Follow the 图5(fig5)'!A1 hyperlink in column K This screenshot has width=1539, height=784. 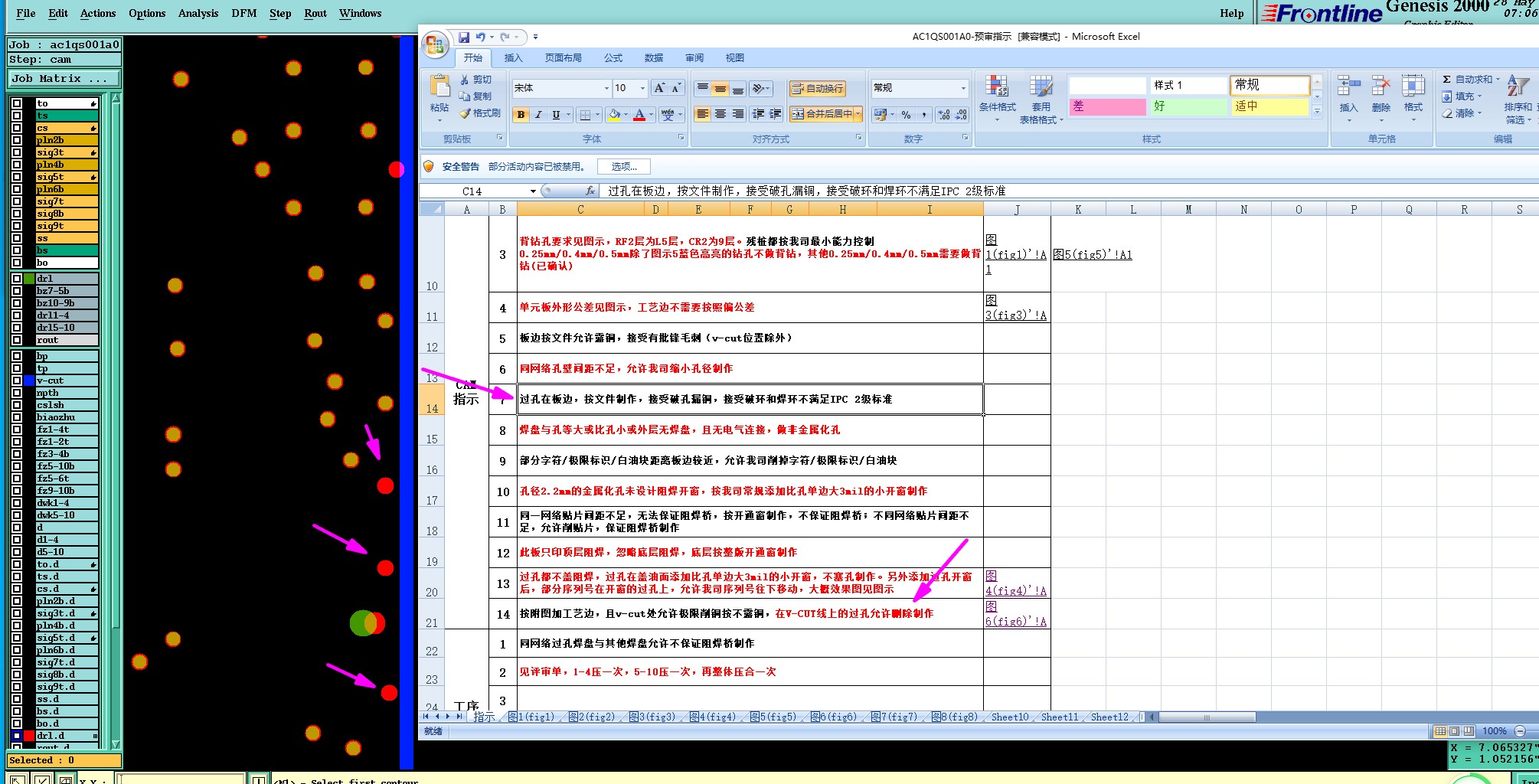pos(1093,254)
